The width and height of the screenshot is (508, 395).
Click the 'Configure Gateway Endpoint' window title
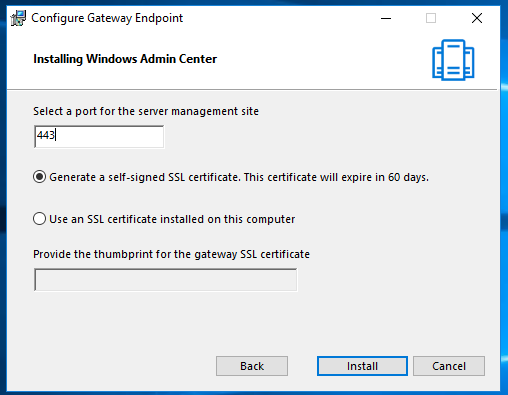pyautogui.click(x=107, y=18)
